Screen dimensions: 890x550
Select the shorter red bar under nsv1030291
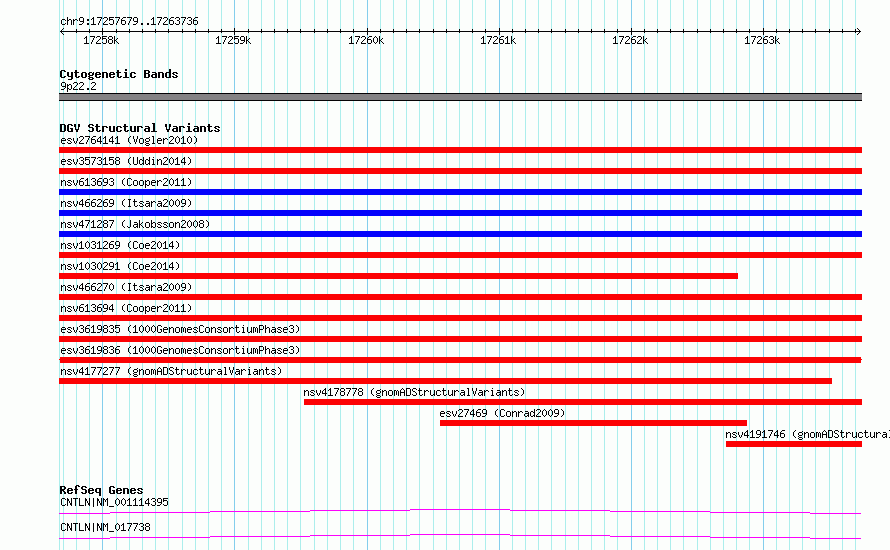[x=398, y=276]
